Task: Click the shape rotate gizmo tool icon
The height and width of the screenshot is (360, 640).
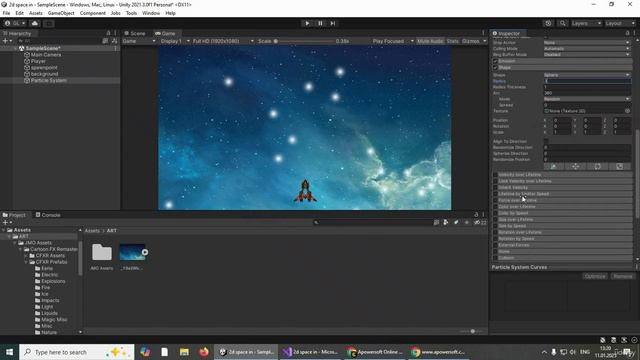Action: (598, 167)
